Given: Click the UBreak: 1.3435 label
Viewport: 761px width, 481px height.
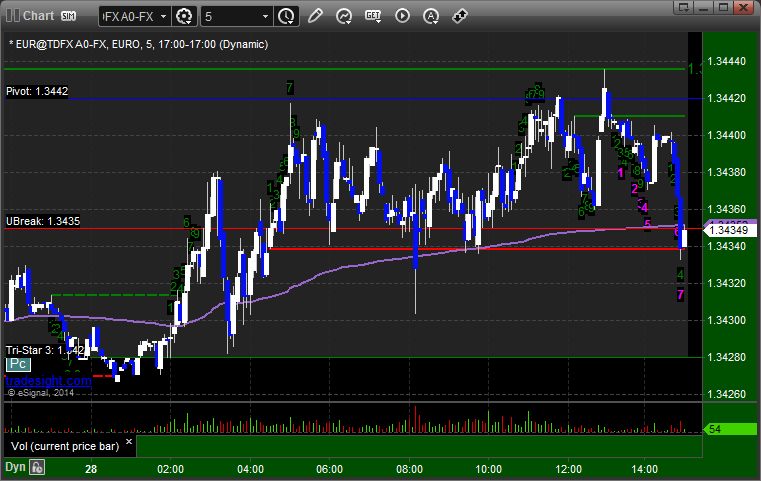Looking at the screenshot, I should point(43,221).
